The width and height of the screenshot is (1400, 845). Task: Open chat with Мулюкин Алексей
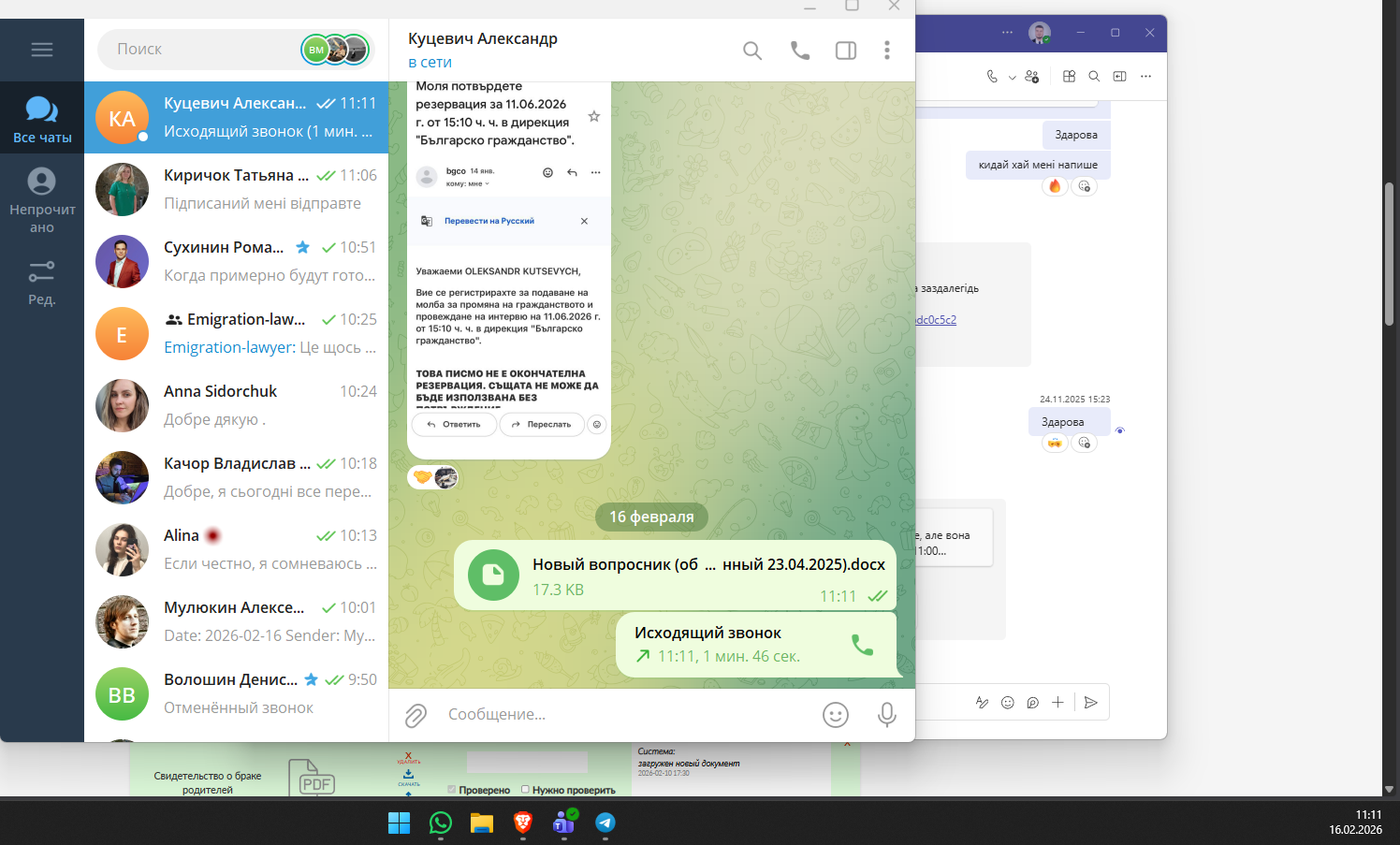236,621
